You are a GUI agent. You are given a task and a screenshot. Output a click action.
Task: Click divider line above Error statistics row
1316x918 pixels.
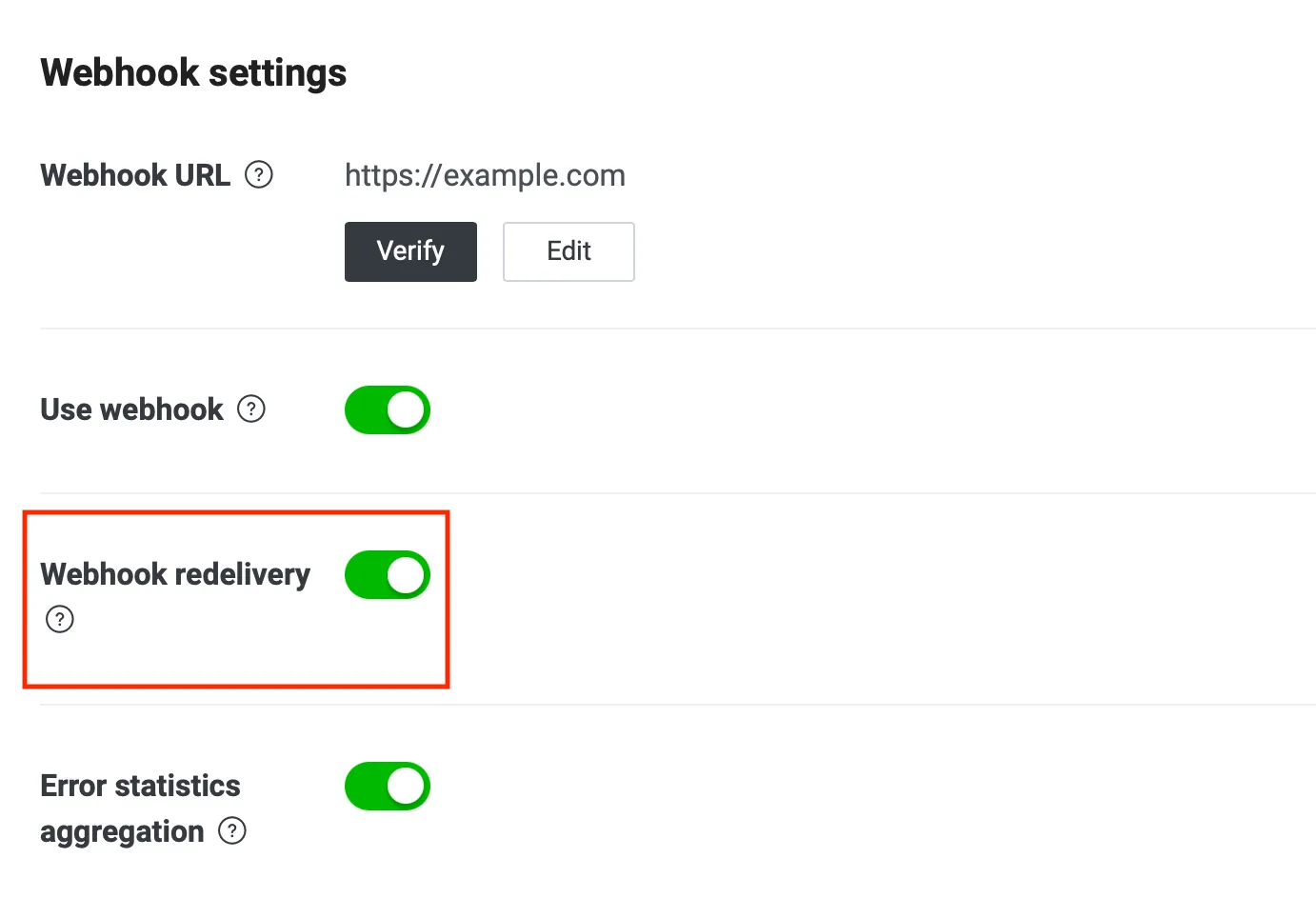click(678, 705)
